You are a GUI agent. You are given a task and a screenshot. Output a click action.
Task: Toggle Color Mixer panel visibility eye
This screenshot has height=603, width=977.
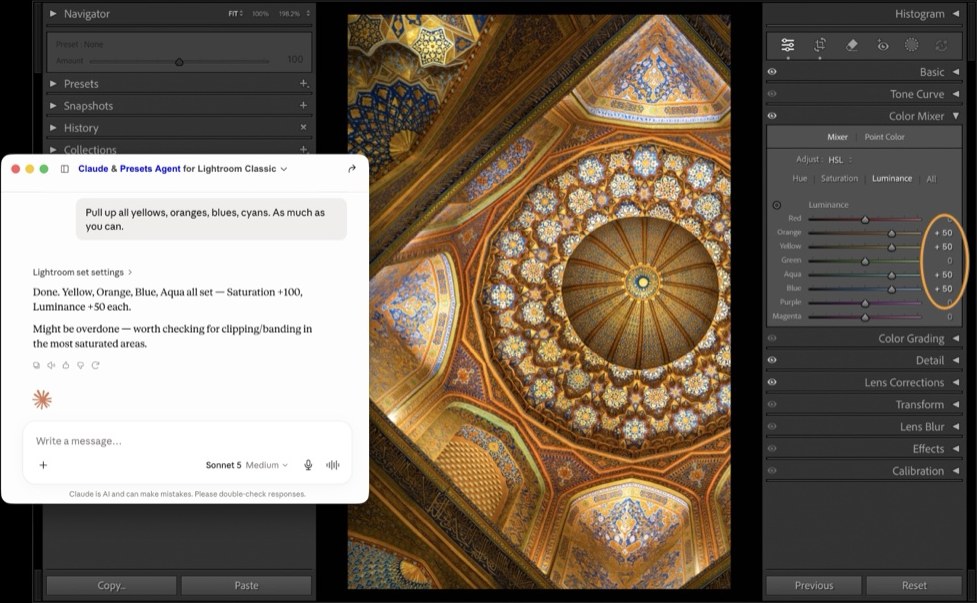[x=772, y=116]
